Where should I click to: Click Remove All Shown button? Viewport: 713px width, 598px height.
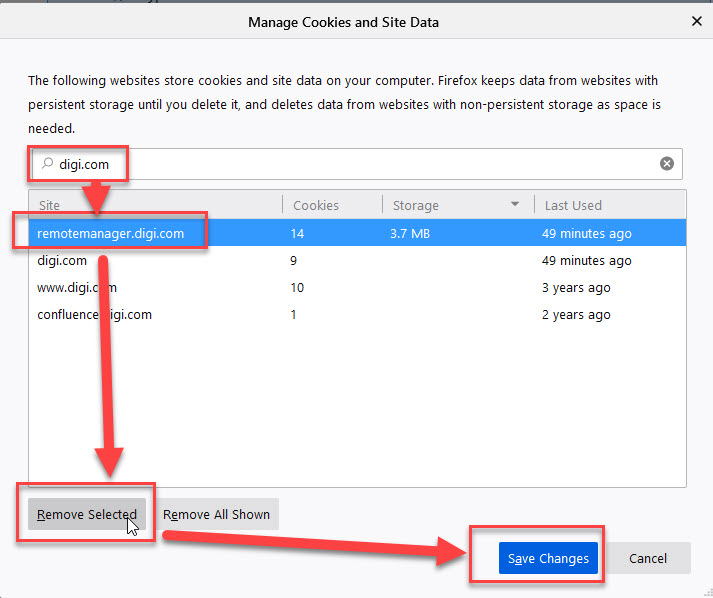coord(216,514)
